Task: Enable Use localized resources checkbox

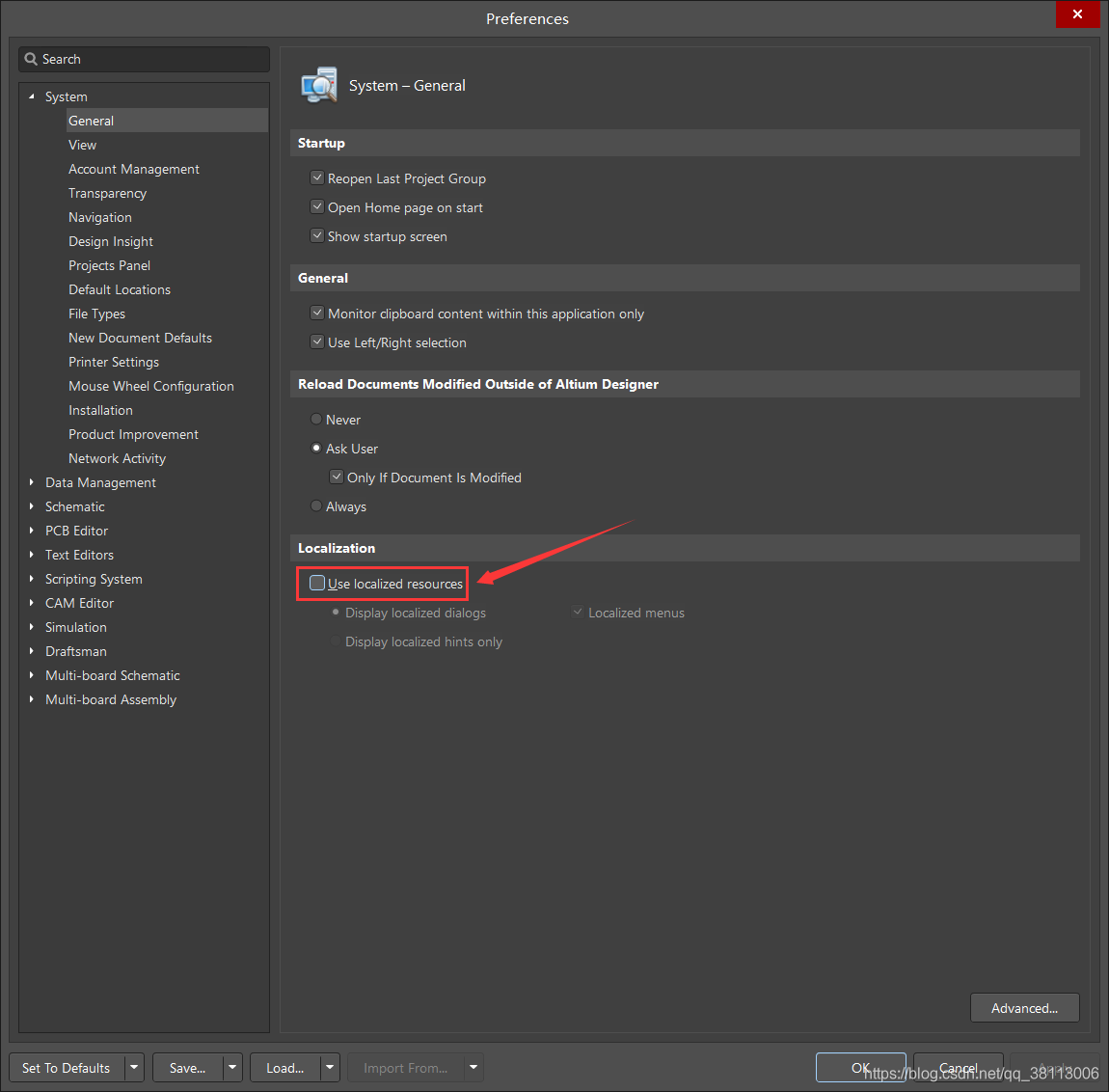Action: point(317,583)
